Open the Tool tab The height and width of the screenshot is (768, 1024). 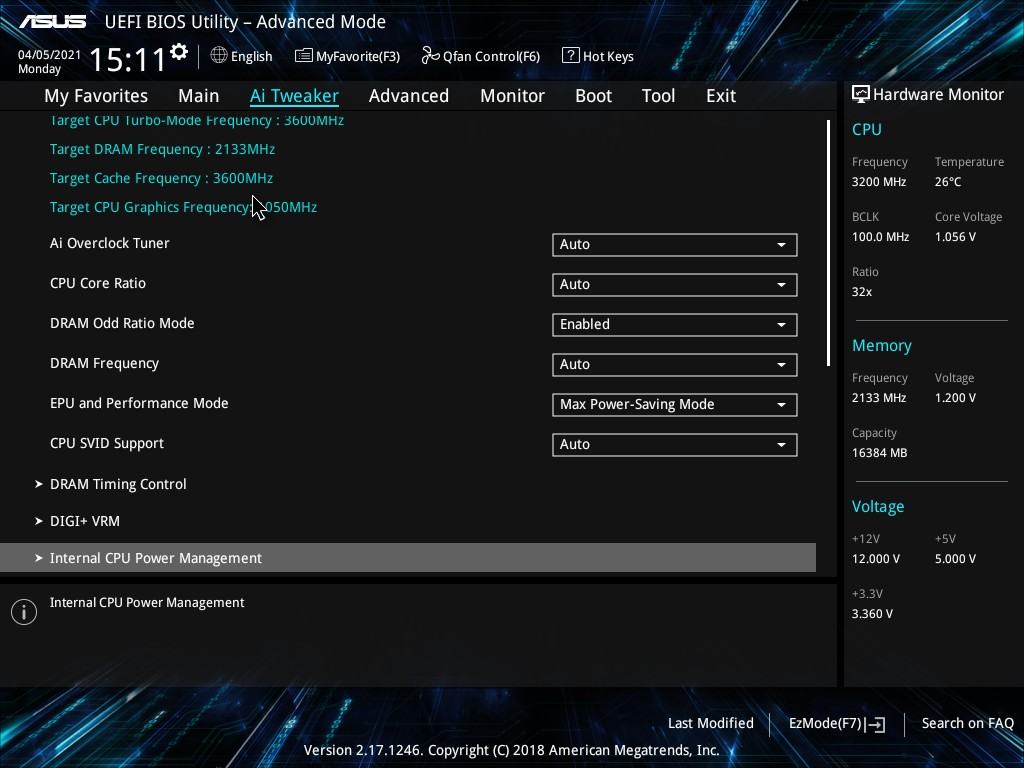point(658,96)
